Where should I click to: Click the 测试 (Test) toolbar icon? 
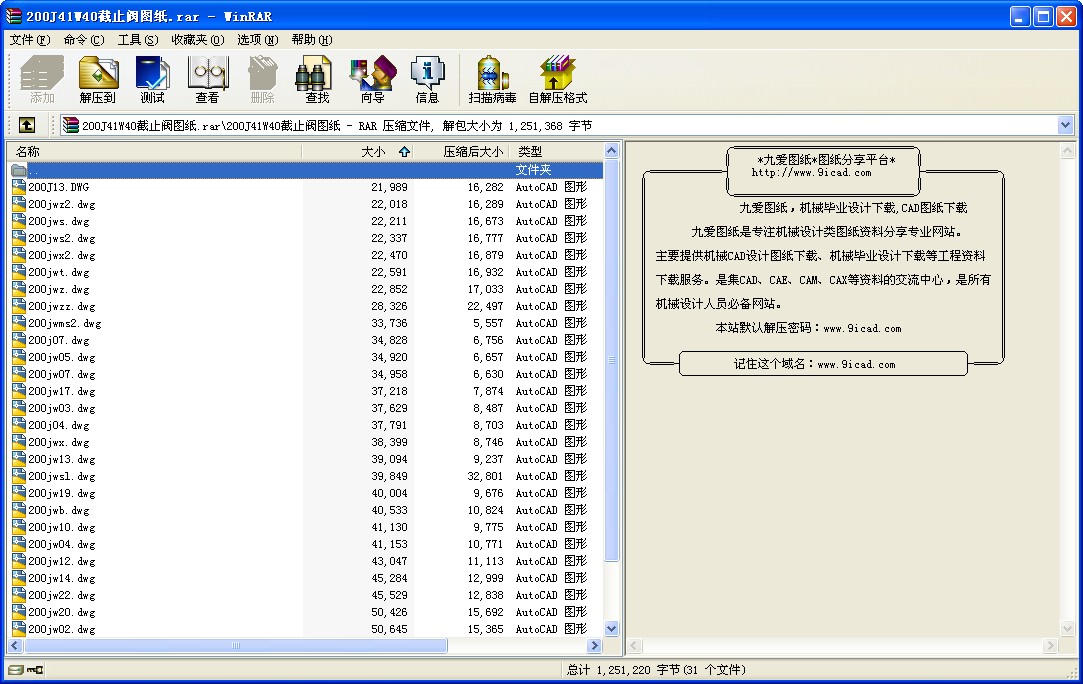pos(153,79)
